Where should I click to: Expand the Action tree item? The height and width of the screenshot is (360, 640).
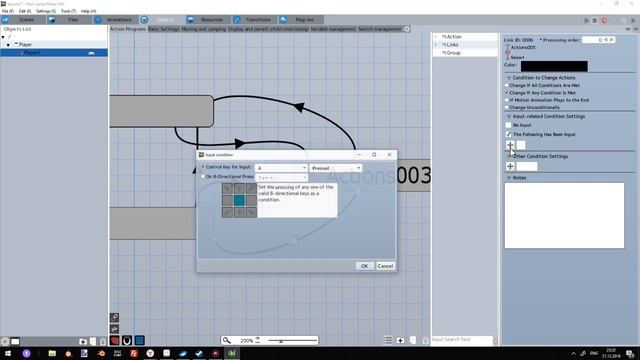tap(436, 37)
